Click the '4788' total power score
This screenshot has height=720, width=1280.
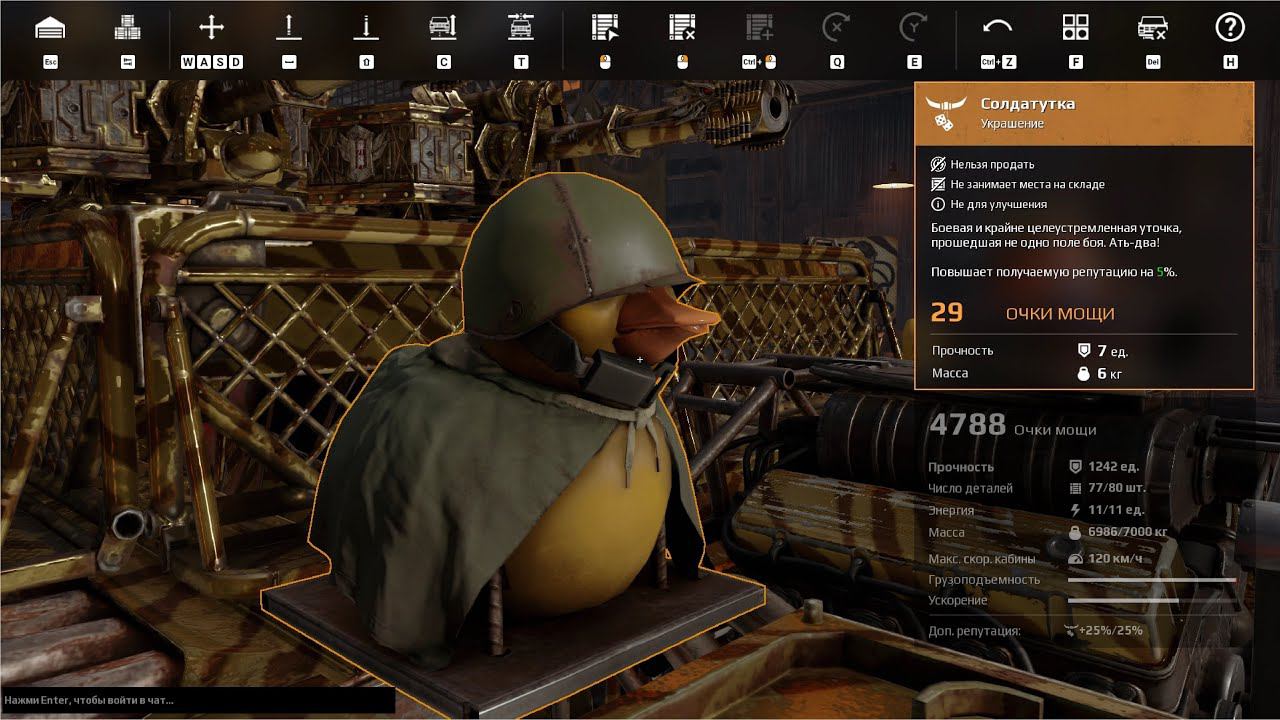[x=967, y=425]
